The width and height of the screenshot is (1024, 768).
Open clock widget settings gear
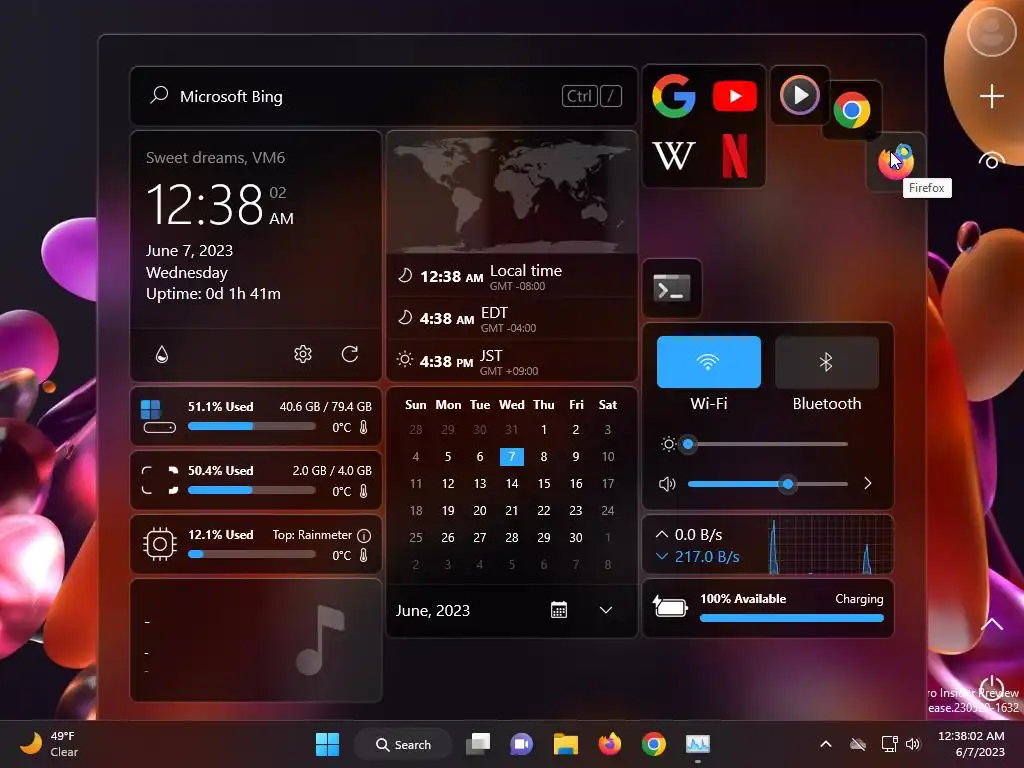click(x=302, y=354)
